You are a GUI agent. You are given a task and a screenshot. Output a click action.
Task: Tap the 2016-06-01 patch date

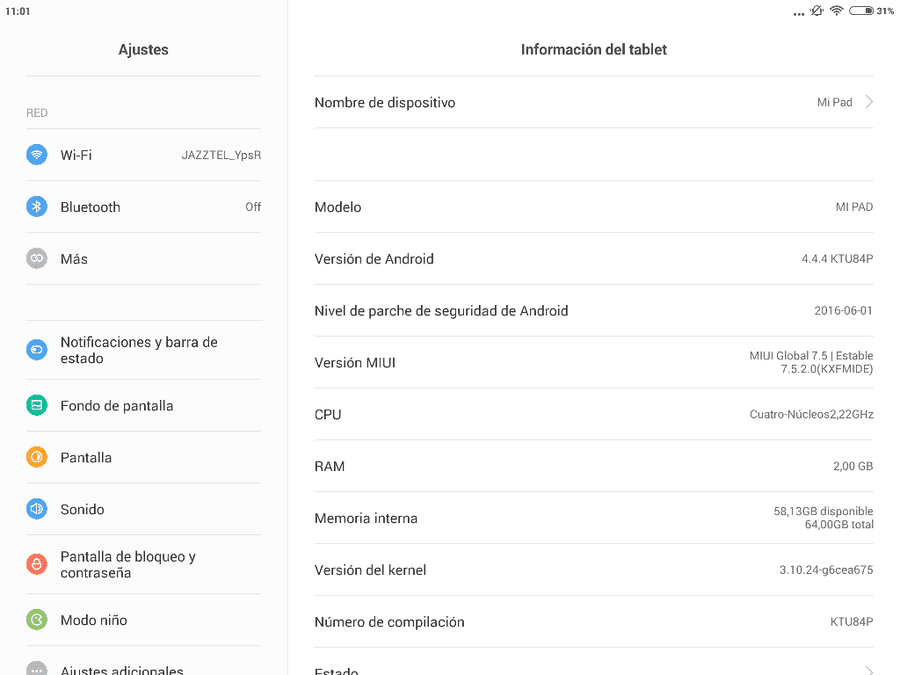pyautogui.click(x=843, y=311)
